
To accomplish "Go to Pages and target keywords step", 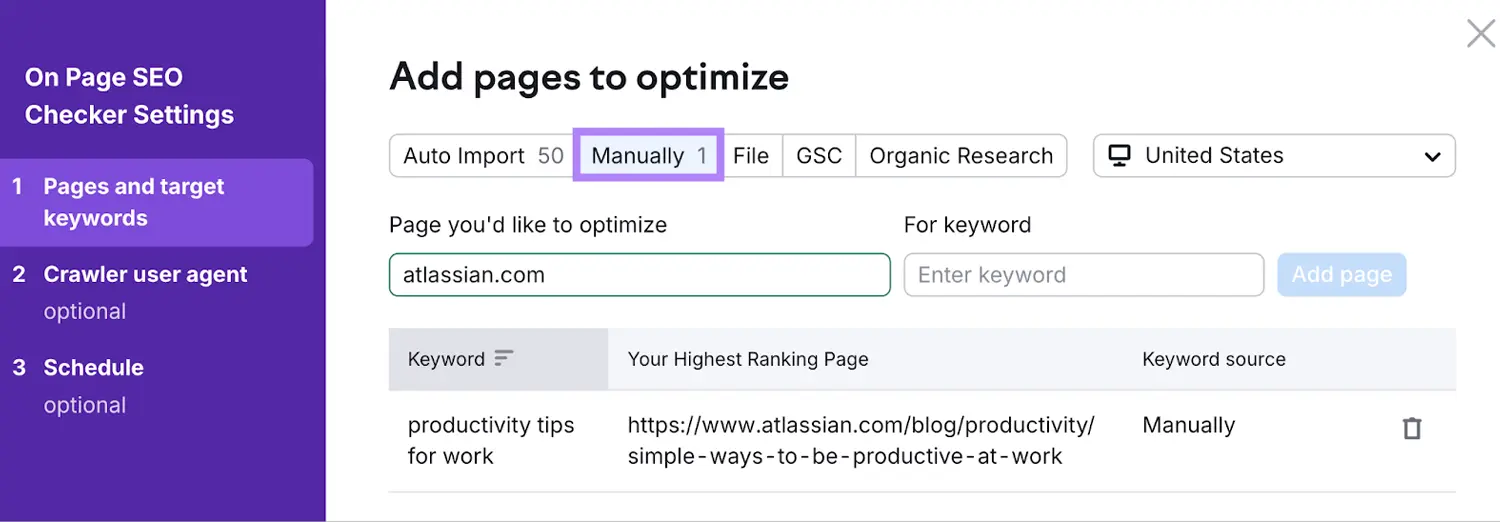I will click(x=134, y=202).
